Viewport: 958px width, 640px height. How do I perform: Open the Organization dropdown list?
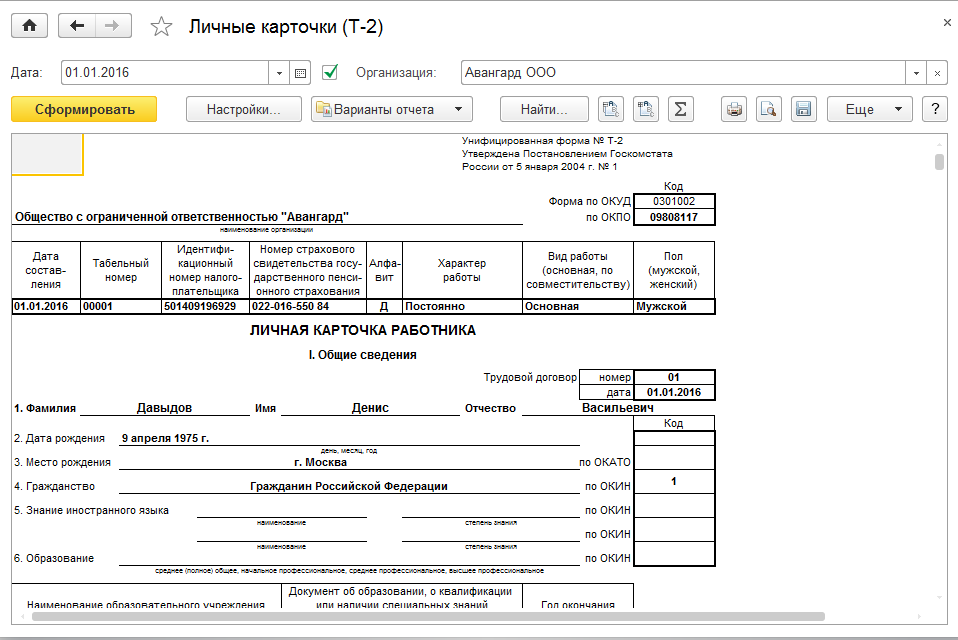coord(916,73)
